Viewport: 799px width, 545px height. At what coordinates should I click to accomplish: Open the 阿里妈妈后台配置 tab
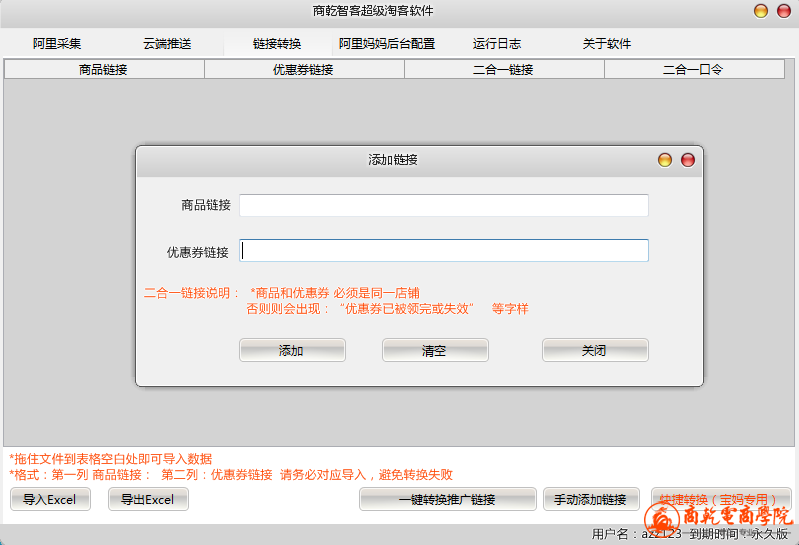387,44
